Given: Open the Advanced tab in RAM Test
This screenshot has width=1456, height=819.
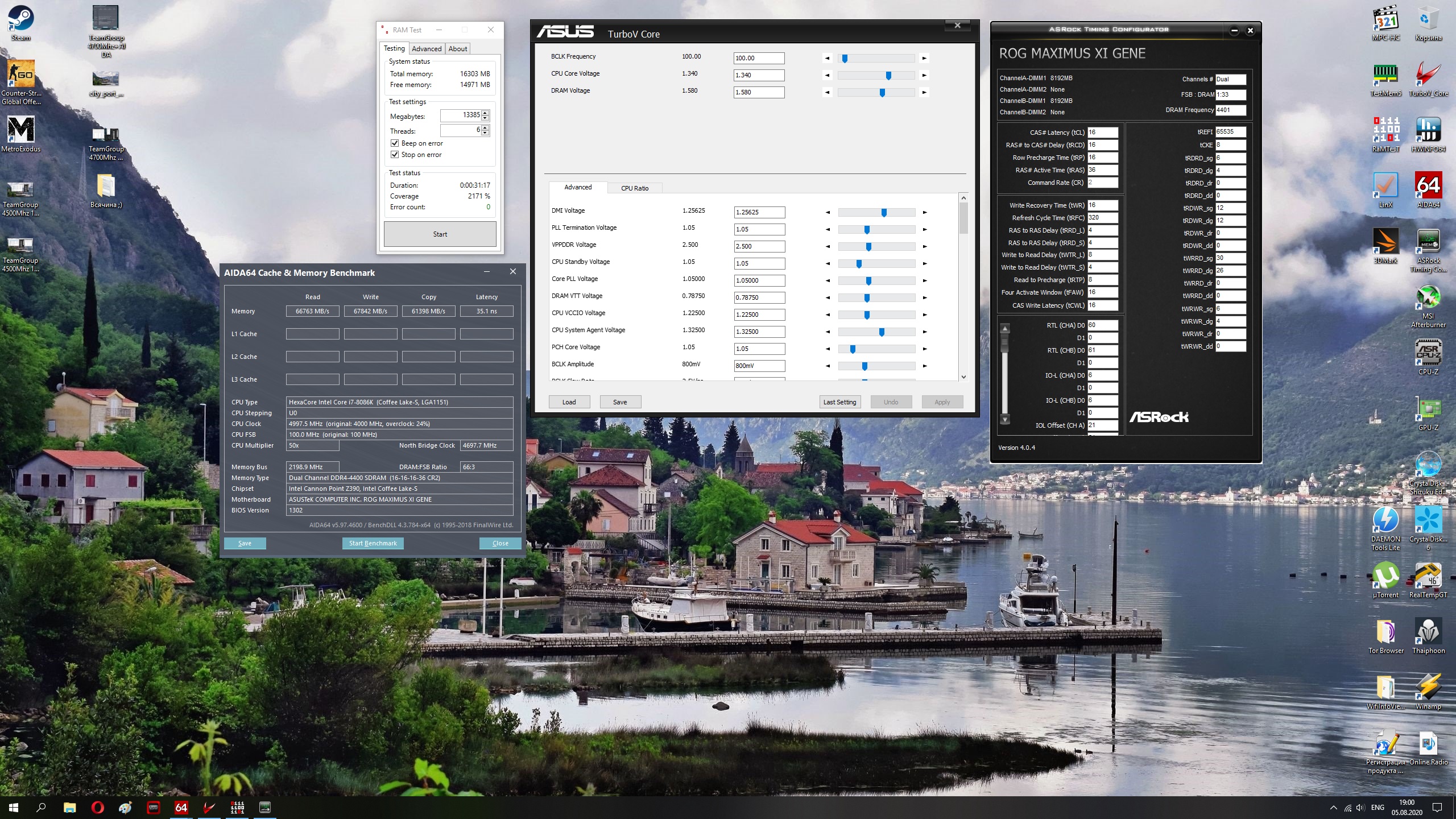Looking at the screenshot, I should [x=427, y=49].
